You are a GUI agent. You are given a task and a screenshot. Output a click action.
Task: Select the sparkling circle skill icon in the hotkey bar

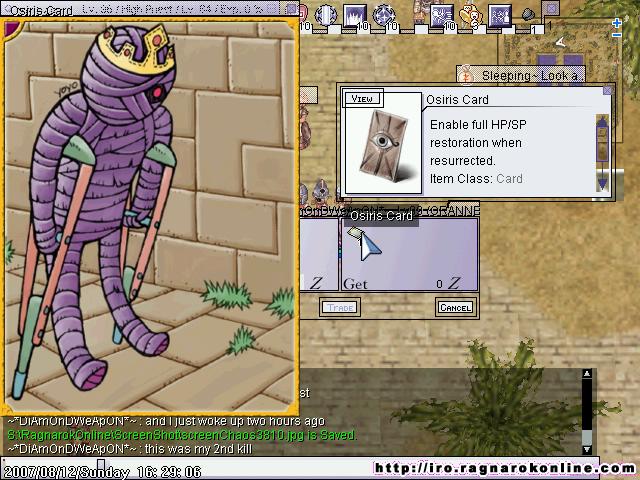click(x=384, y=16)
